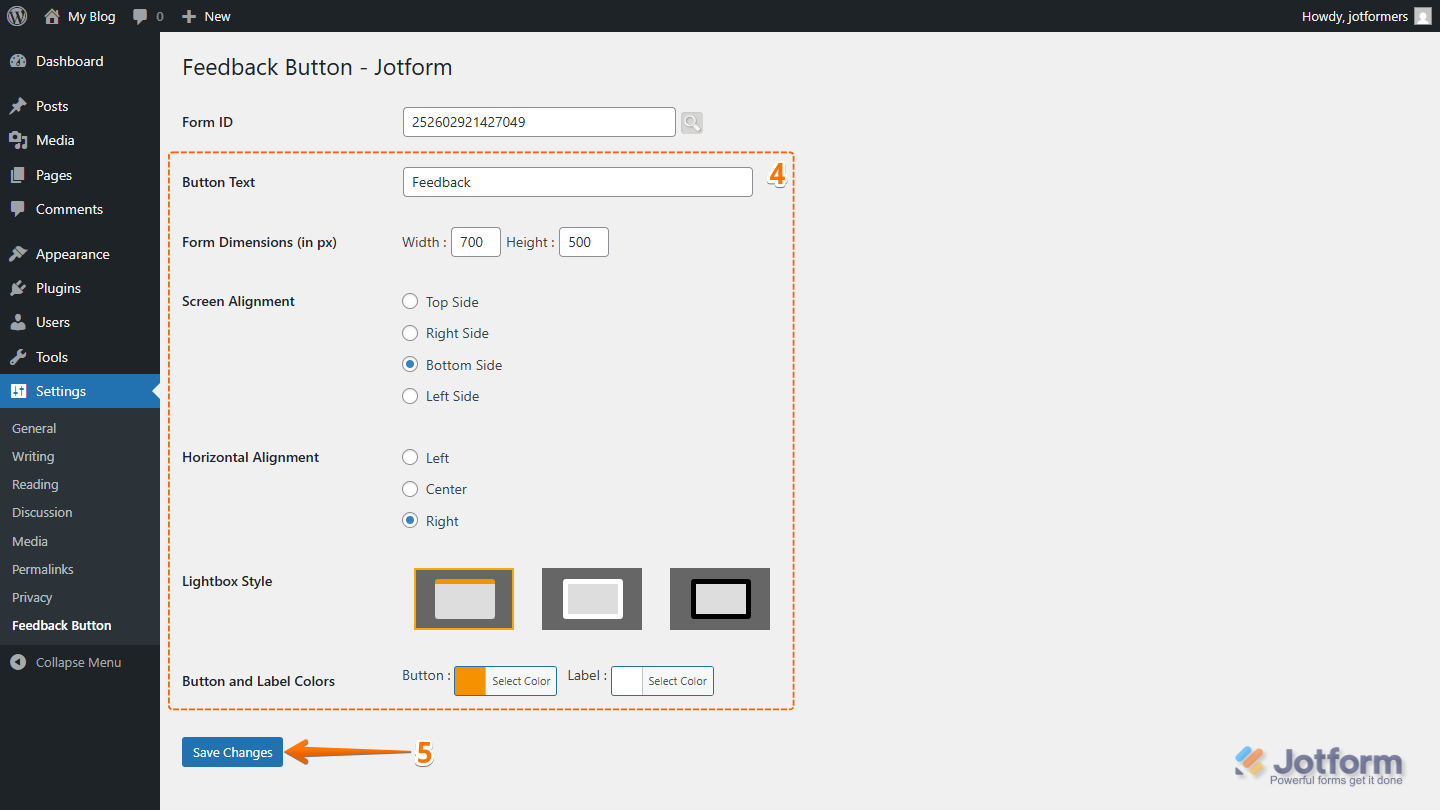Collapse the admin menu using its arrow icon
1440x810 pixels.
point(16,661)
